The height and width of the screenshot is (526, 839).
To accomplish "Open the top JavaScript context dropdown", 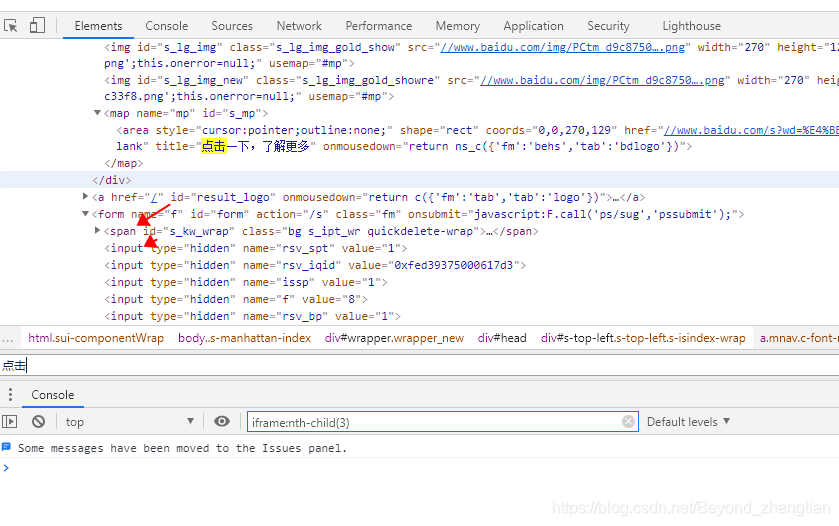I will click(129, 422).
